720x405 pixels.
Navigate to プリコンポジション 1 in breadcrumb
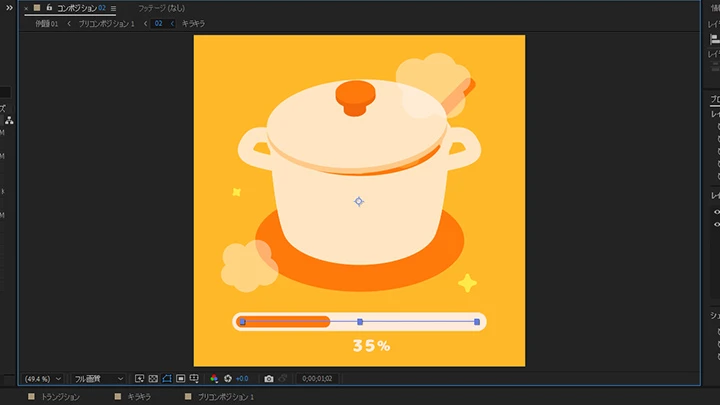tap(108, 23)
